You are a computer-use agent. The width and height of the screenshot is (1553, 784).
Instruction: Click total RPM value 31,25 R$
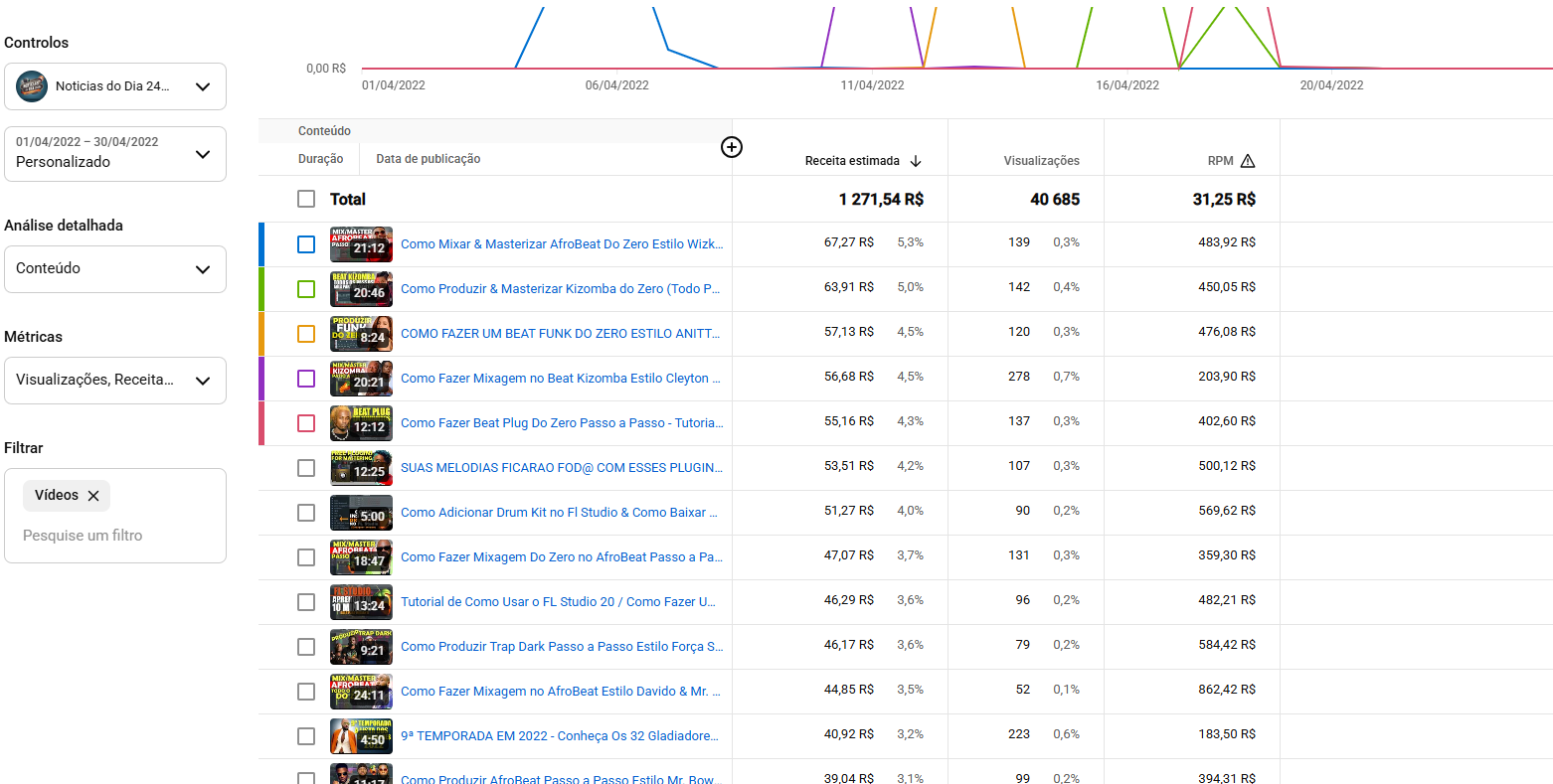click(x=1224, y=200)
